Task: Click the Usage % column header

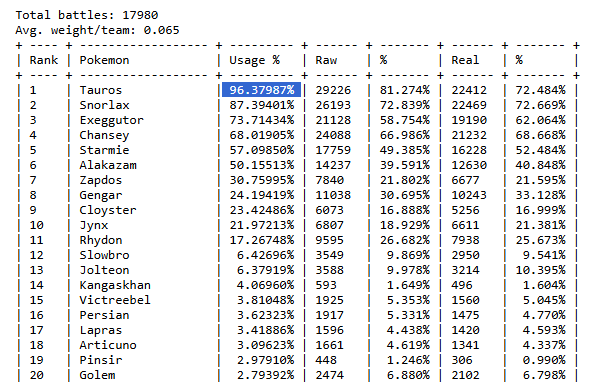Action: coord(254,60)
